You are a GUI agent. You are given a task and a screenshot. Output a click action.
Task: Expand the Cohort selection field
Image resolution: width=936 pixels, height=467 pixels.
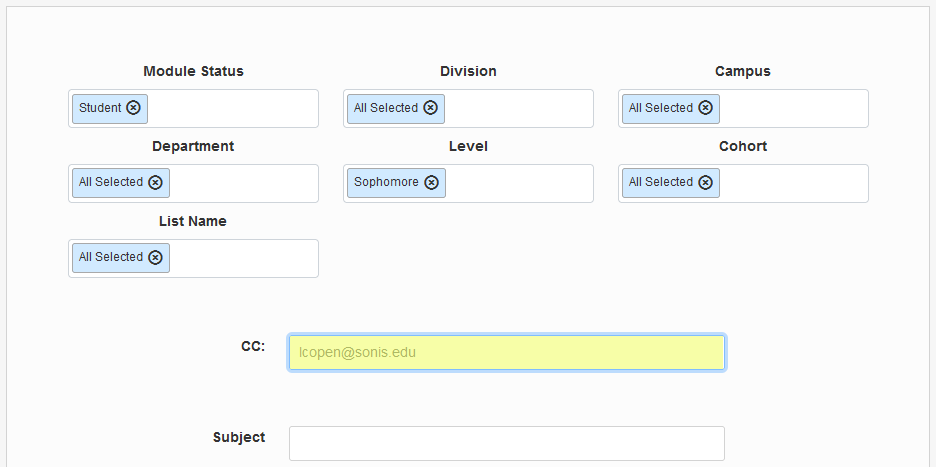793,184
